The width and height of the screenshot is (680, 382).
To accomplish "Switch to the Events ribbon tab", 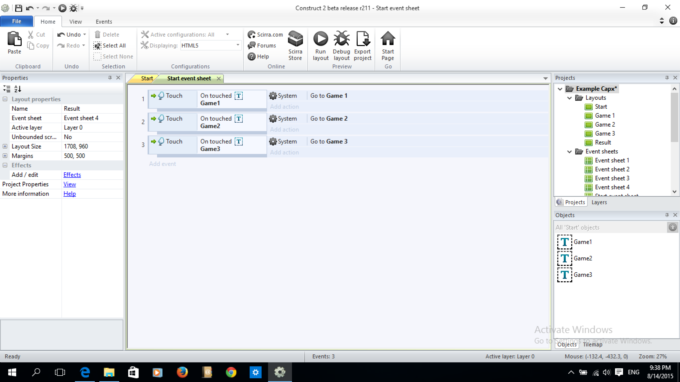I will pos(104,22).
